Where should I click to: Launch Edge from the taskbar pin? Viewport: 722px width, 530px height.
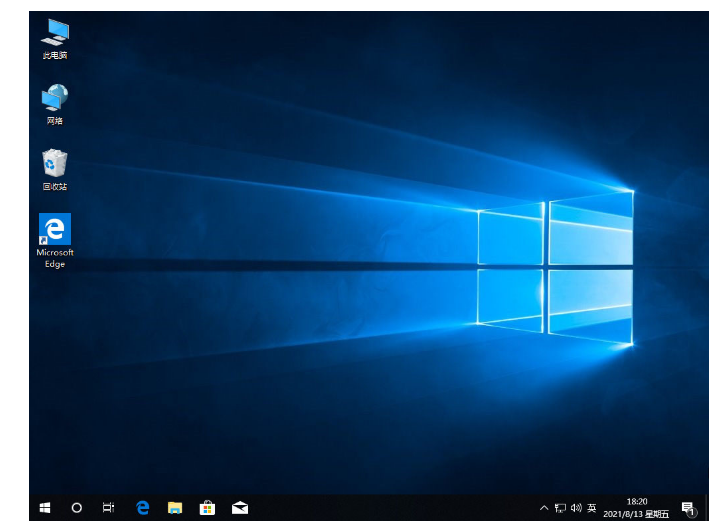[x=143, y=508]
